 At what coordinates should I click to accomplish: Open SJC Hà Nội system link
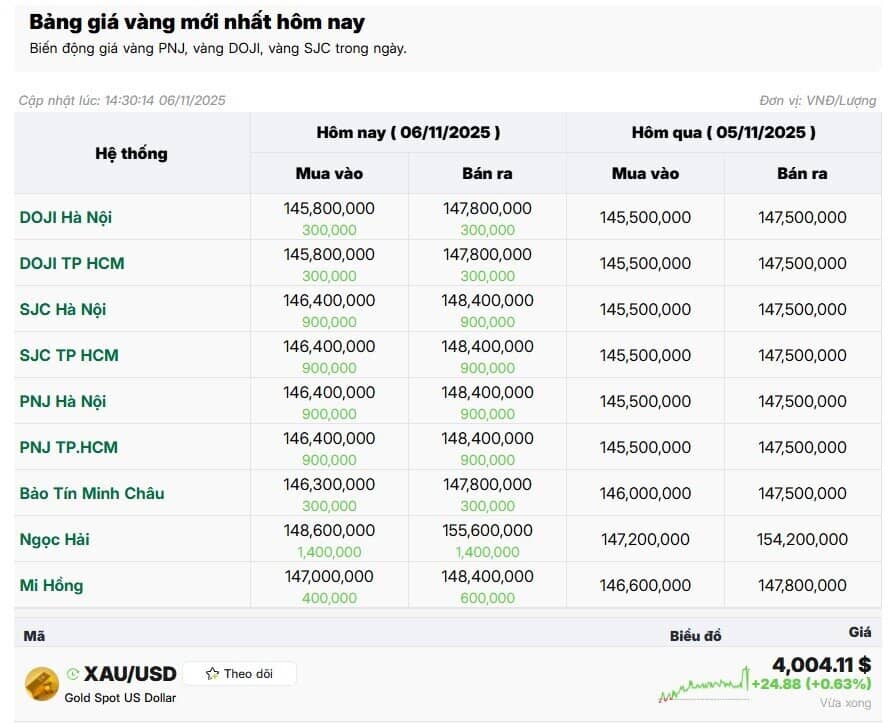(x=63, y=310)
